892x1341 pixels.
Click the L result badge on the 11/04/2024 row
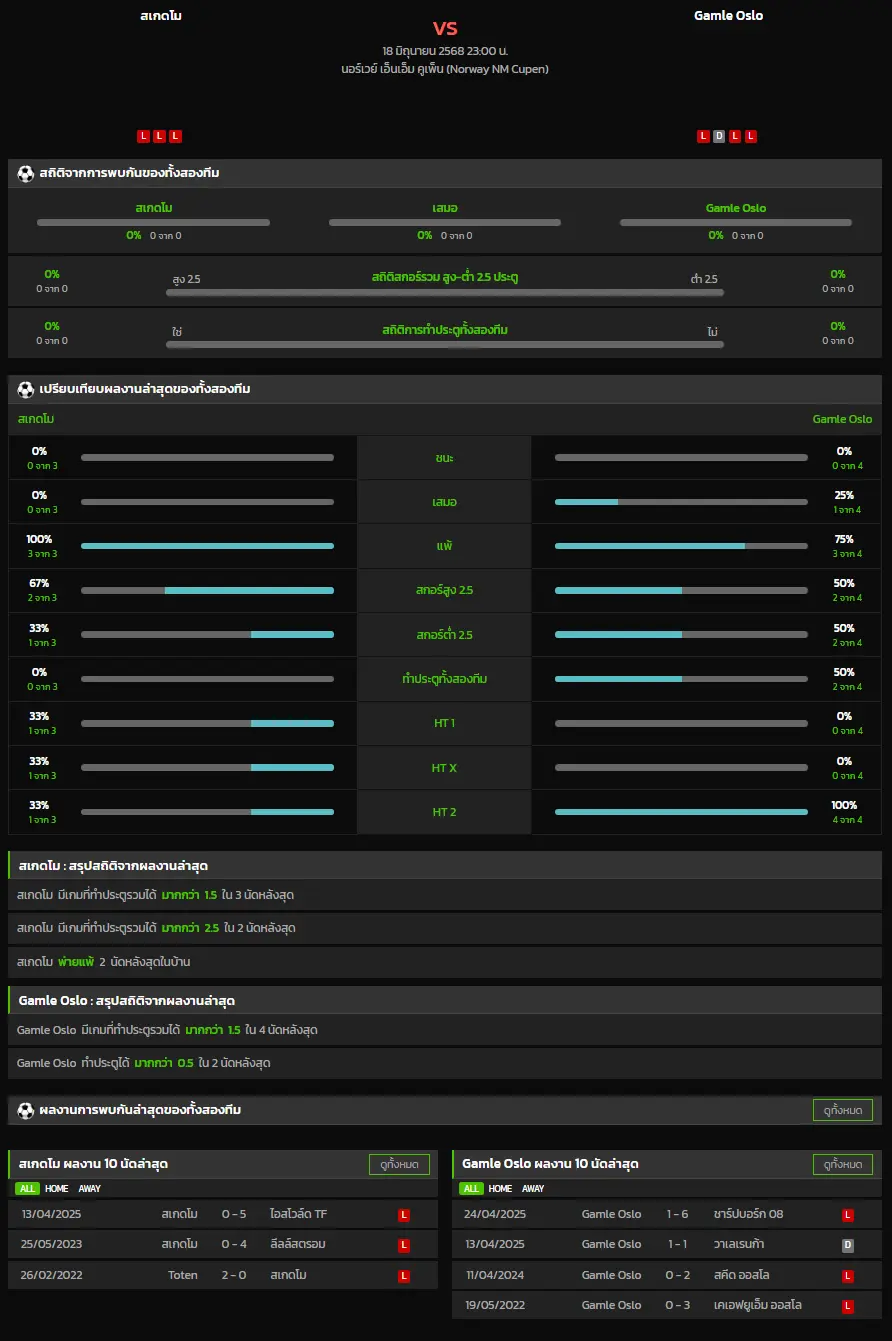[849, 1276]
